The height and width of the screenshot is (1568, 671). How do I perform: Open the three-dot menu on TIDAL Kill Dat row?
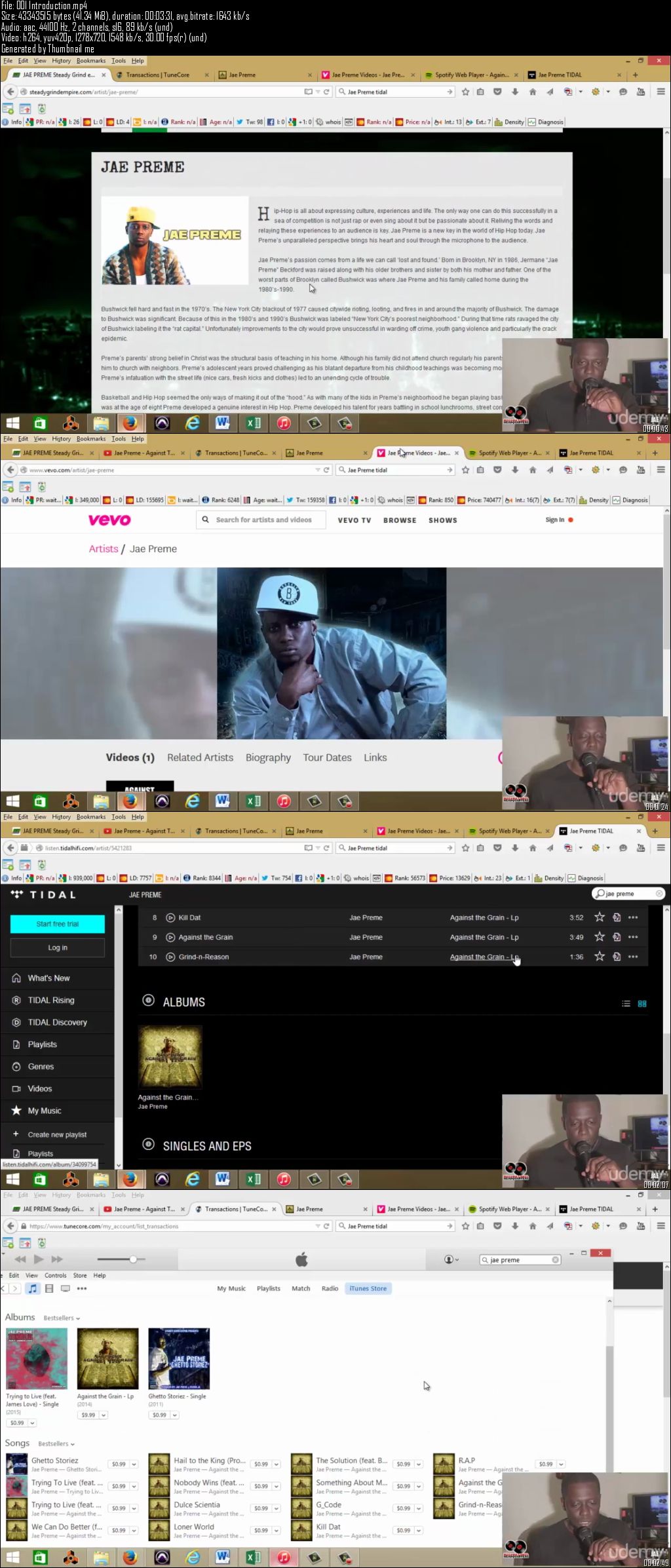(x=633, y=917)
